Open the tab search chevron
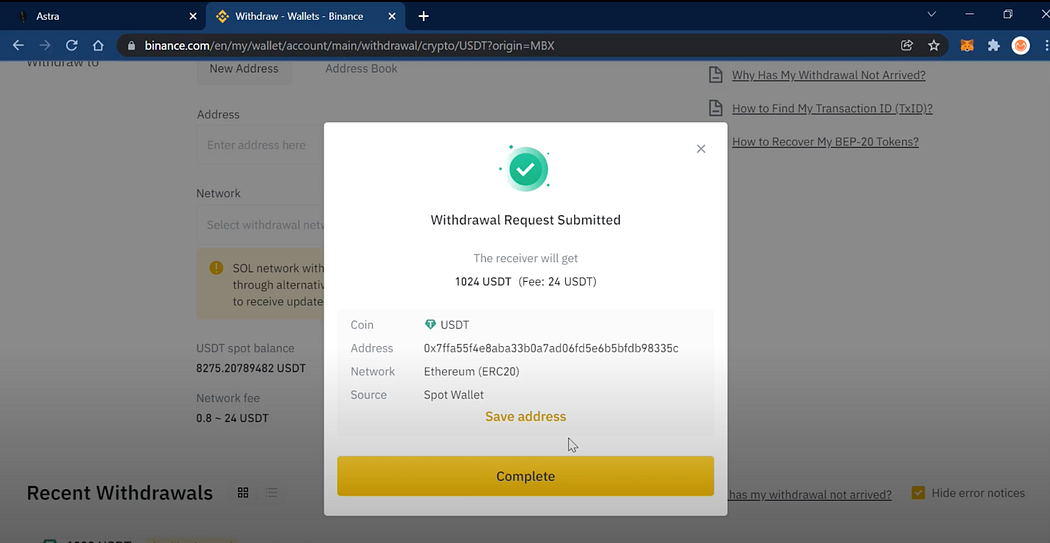 931,14
